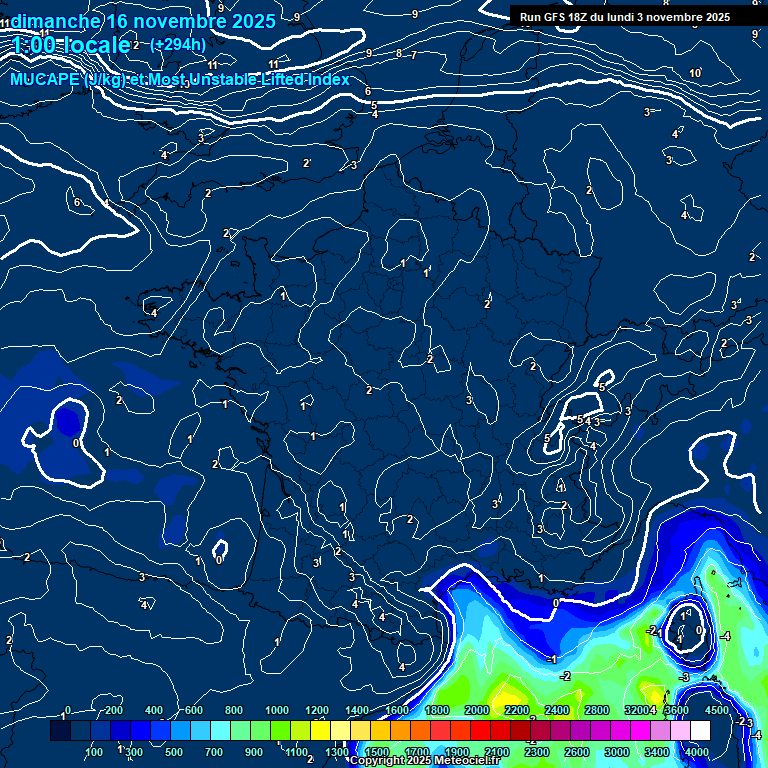768x768 pixels.
Task: Click the '3400' legend value
Action: click(656, 752)
